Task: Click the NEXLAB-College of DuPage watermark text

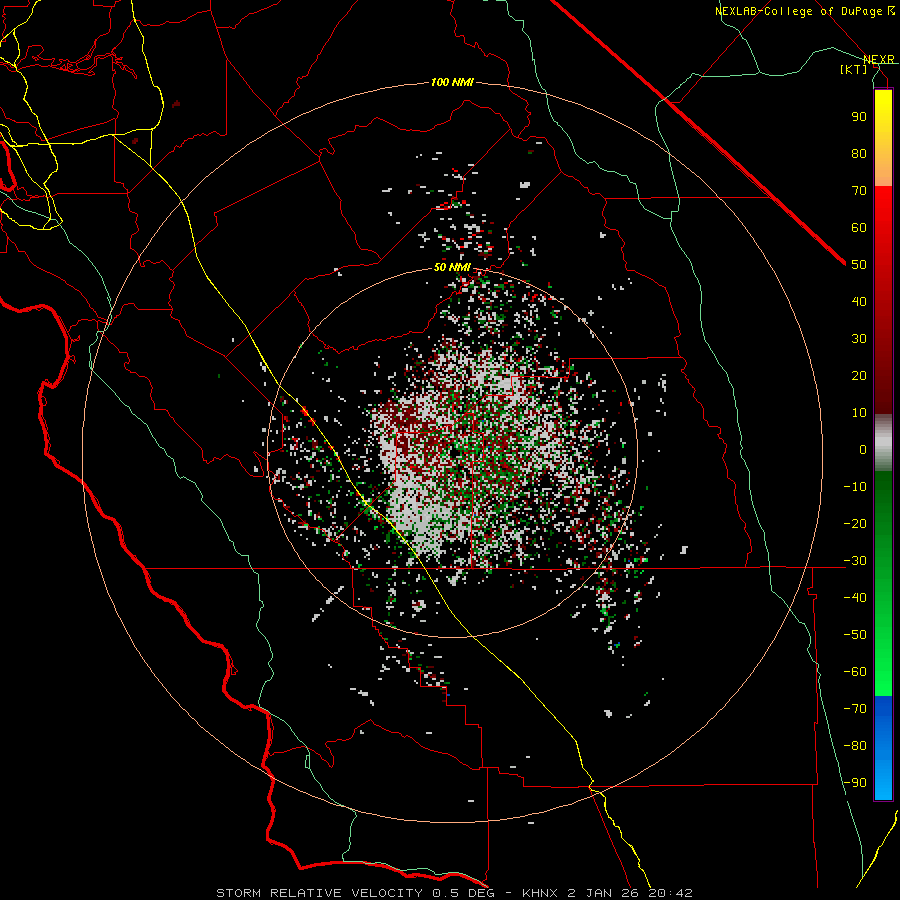Action: point(804,11)
